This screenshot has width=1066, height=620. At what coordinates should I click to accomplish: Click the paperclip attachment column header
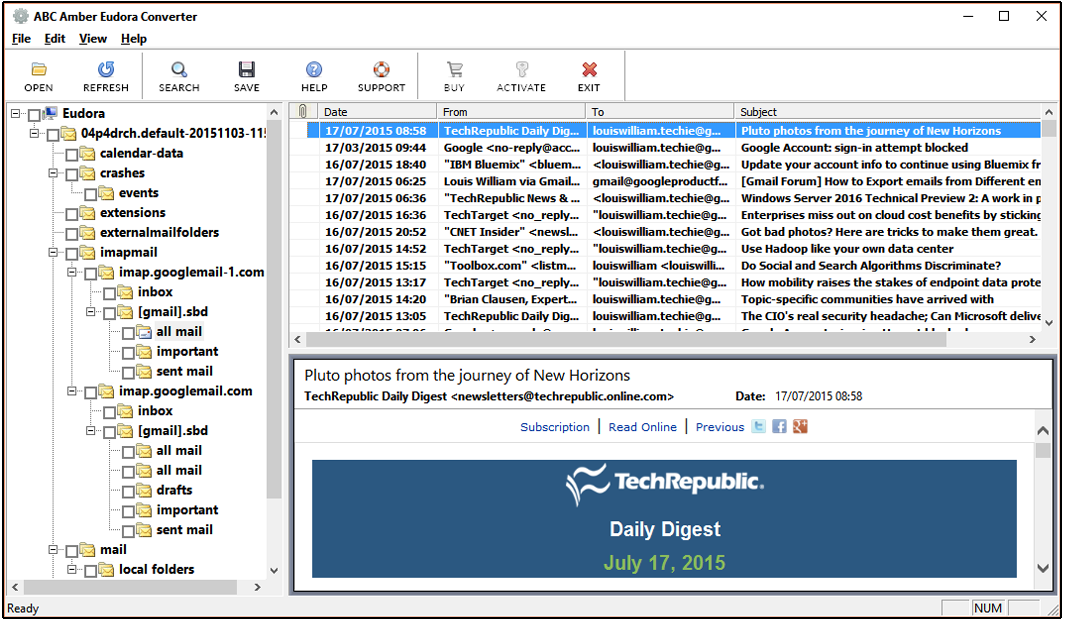[x=303, y=111]
